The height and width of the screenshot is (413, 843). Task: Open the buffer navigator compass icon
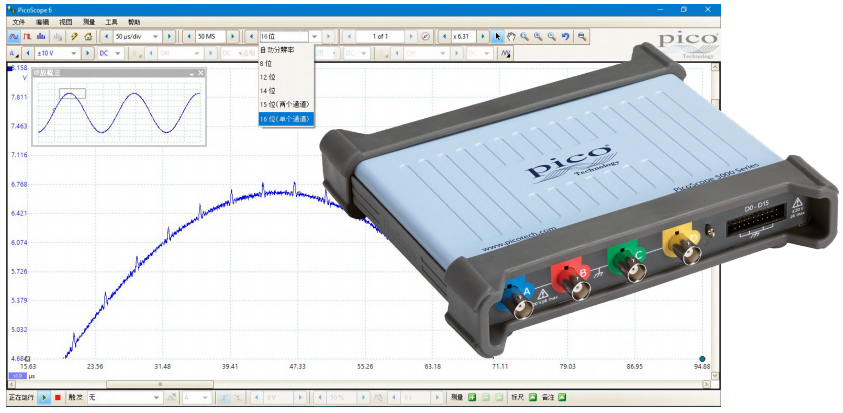point(425,37)
